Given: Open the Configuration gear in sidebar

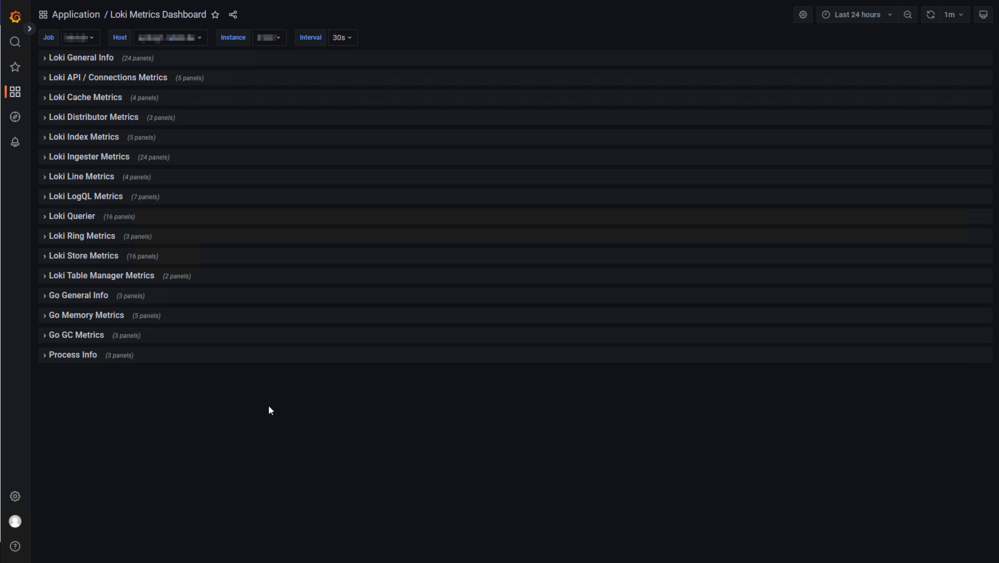Looking at the screenshot, I should (x=15, y=496).
